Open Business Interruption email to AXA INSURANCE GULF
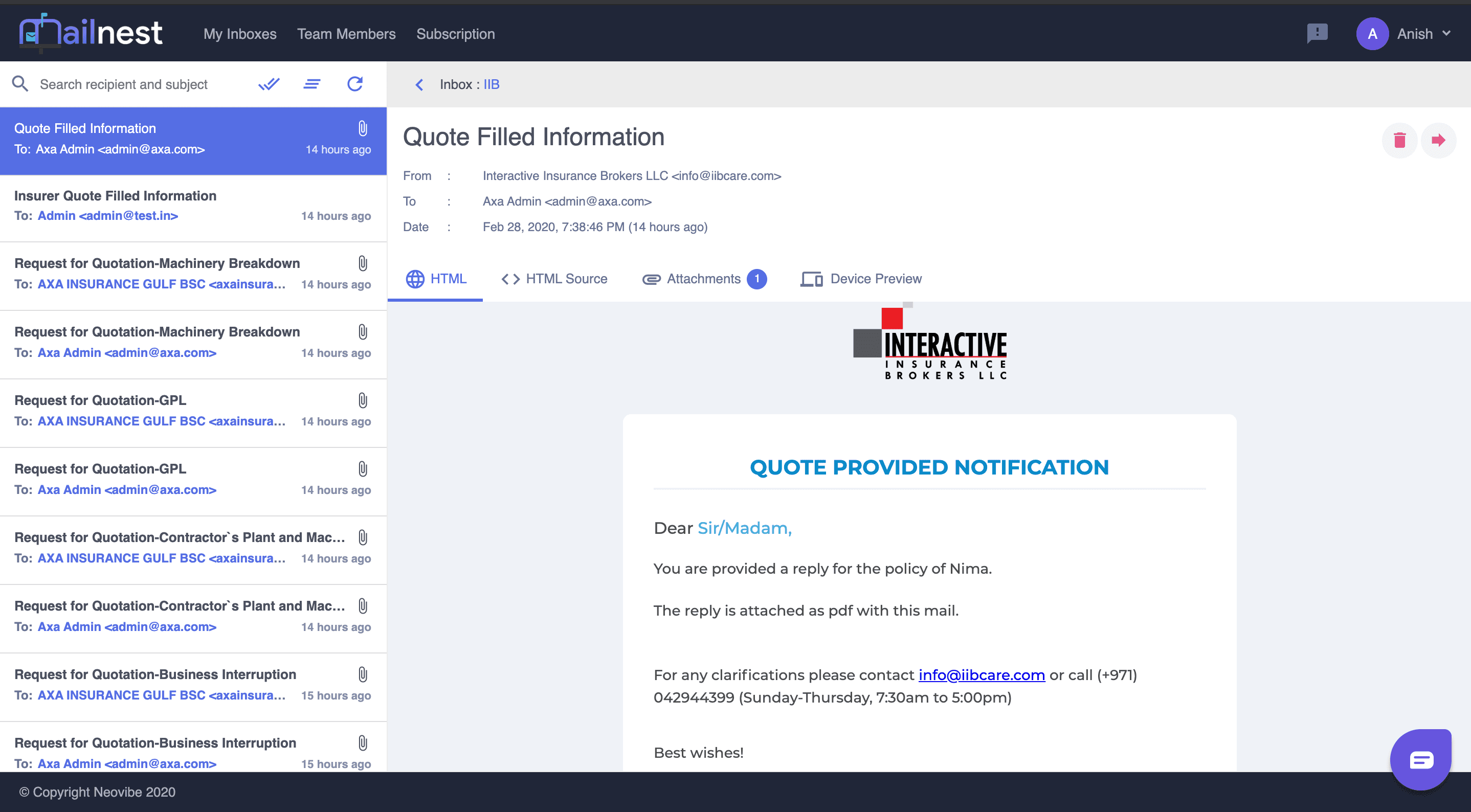 (193, 688)
